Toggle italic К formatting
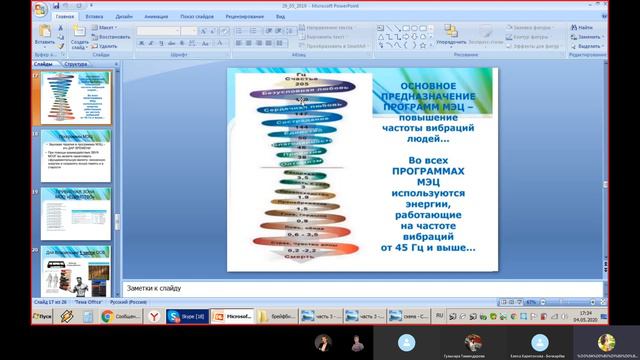 pyautogui.click(x=151, y=43)
